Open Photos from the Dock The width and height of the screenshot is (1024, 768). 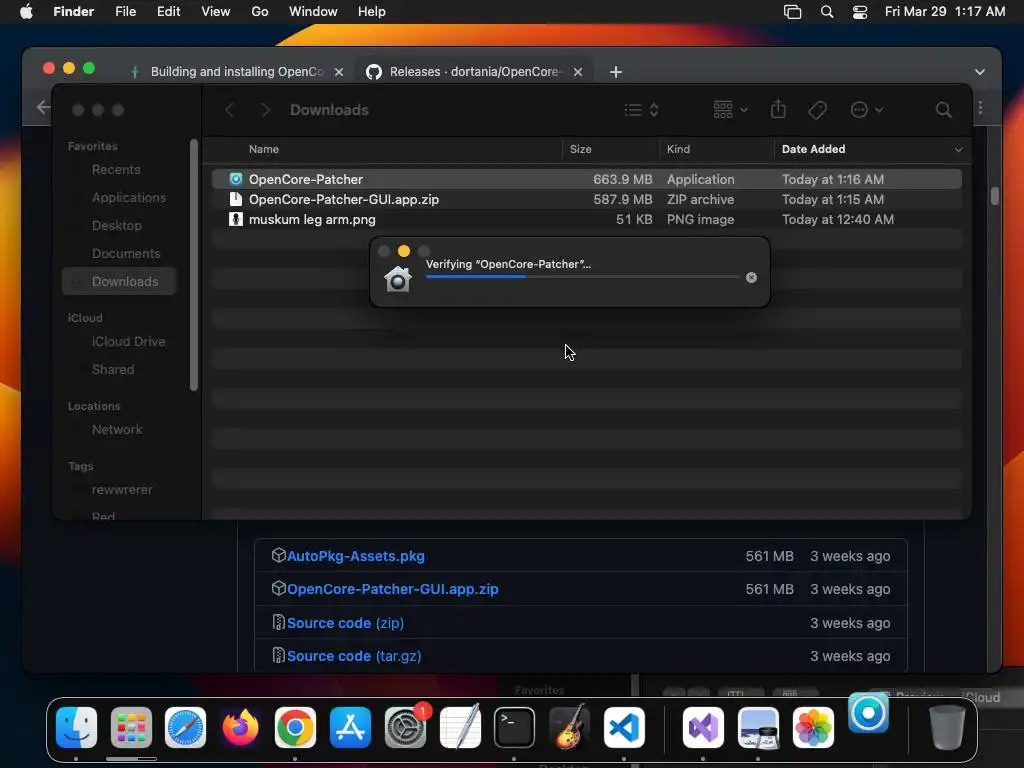813,727
